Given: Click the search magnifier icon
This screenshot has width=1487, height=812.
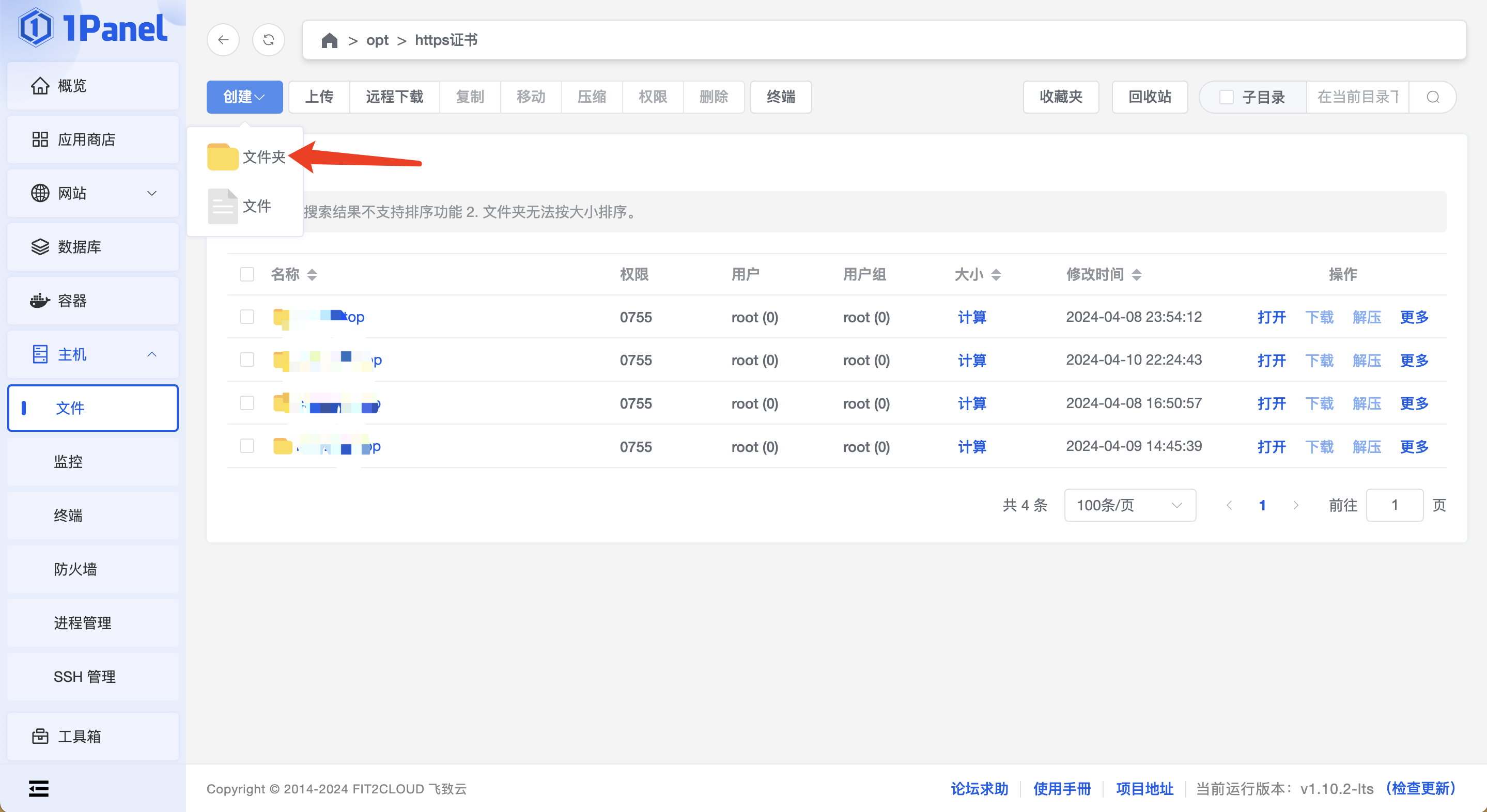Looking at the screenshot, I should (1433, 97).
